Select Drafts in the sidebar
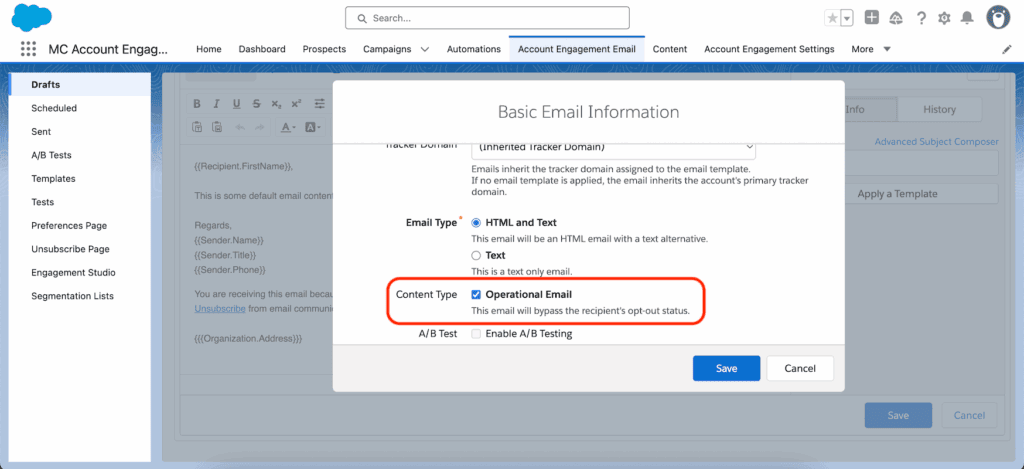 click(x=80, y=85)
